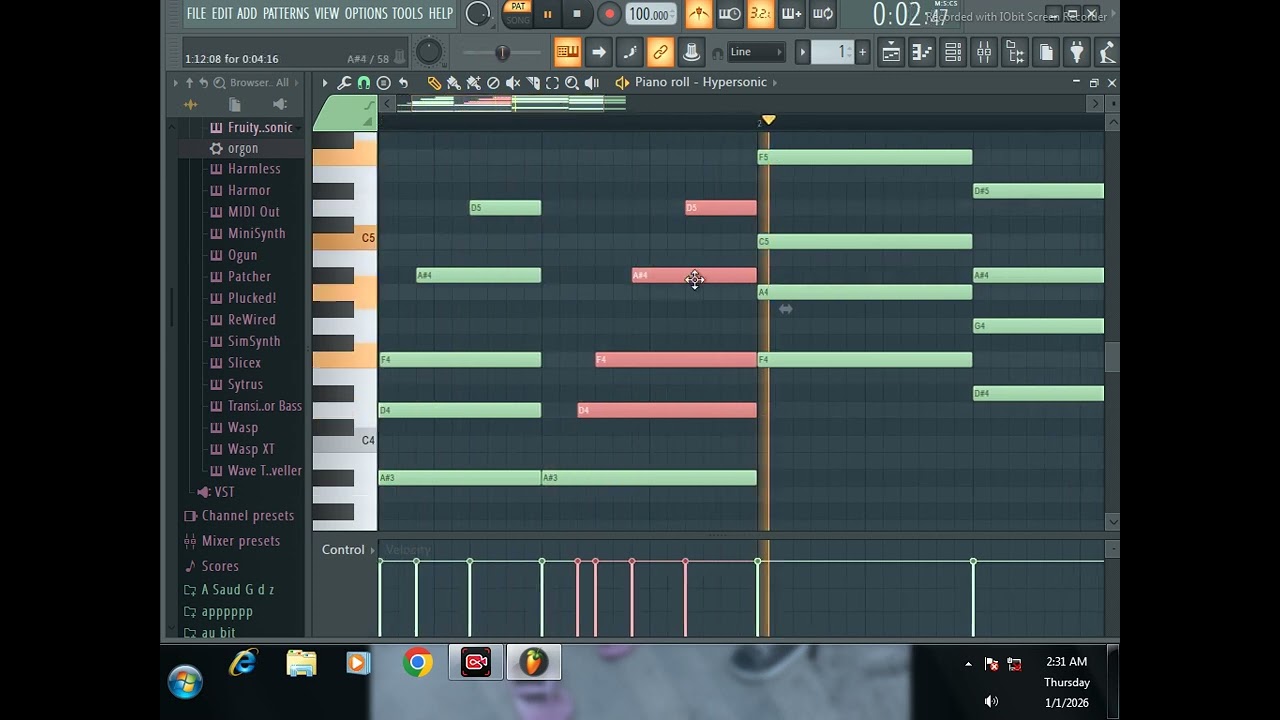Expand Mixer presets folder
The image size is (1280, 720).
(241, 541)
